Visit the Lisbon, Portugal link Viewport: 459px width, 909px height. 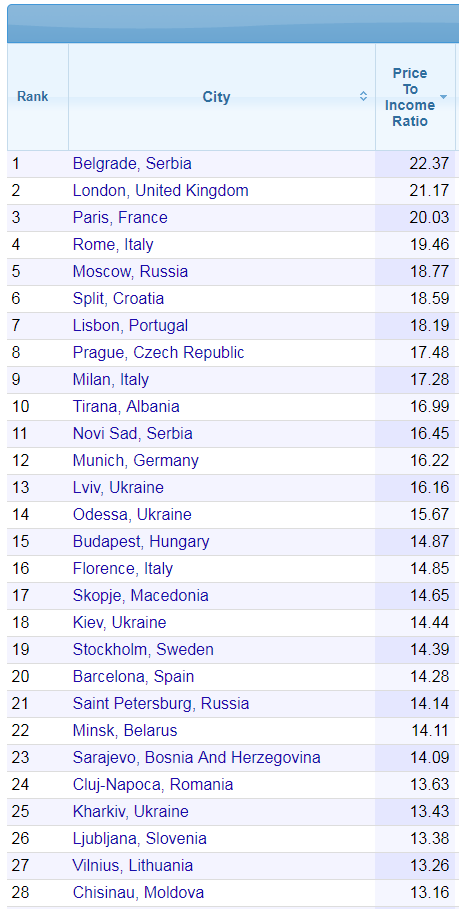click(x=130, y=326)
